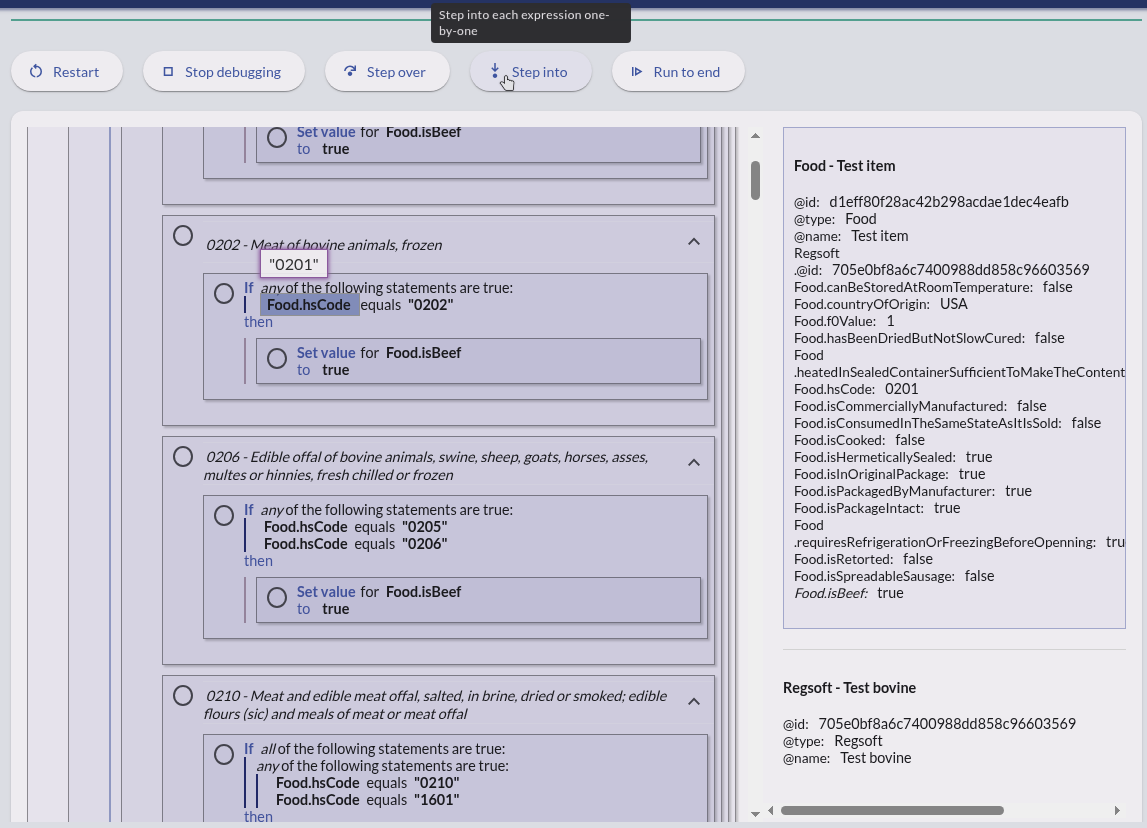Collapse the 0210 salted meat rule
This screenshot has height=828, width=1147.
pos(694,702)
